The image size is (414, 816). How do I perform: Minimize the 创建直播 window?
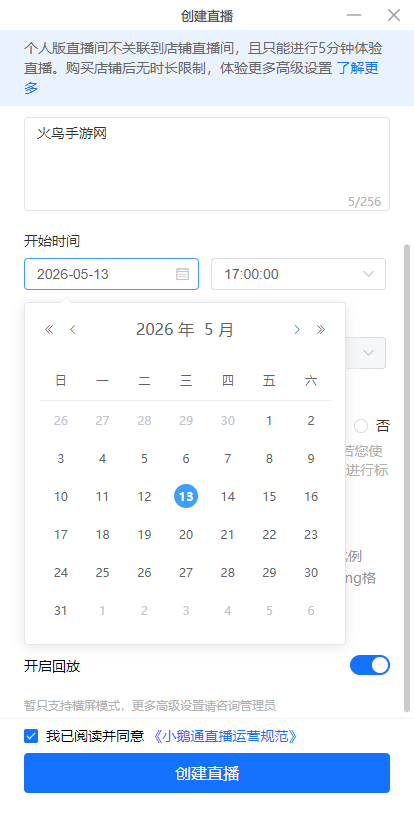click(354, 15)
